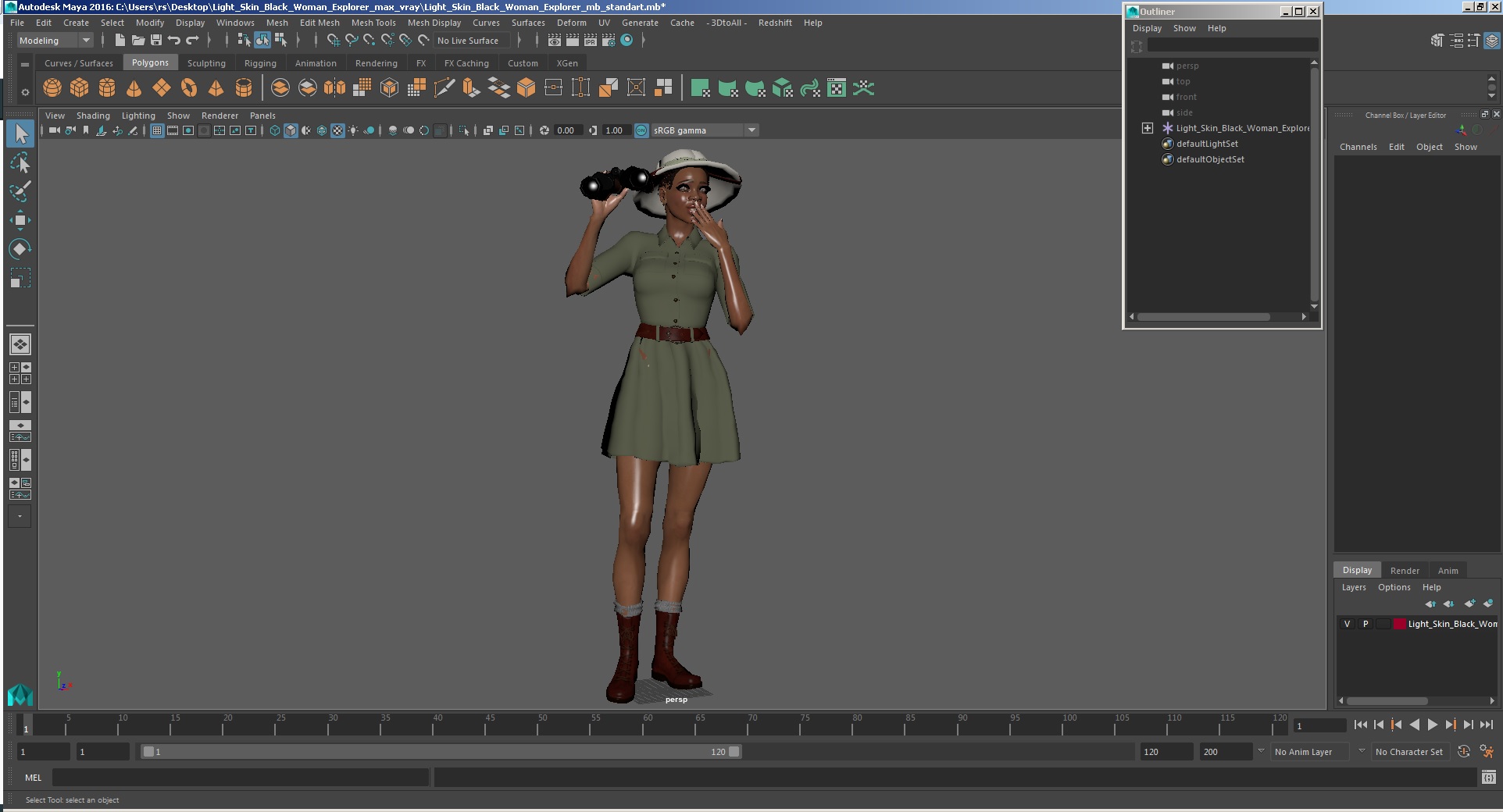
Task: Select defaultLightSet in the Outliner
Action: (1207, 144)
